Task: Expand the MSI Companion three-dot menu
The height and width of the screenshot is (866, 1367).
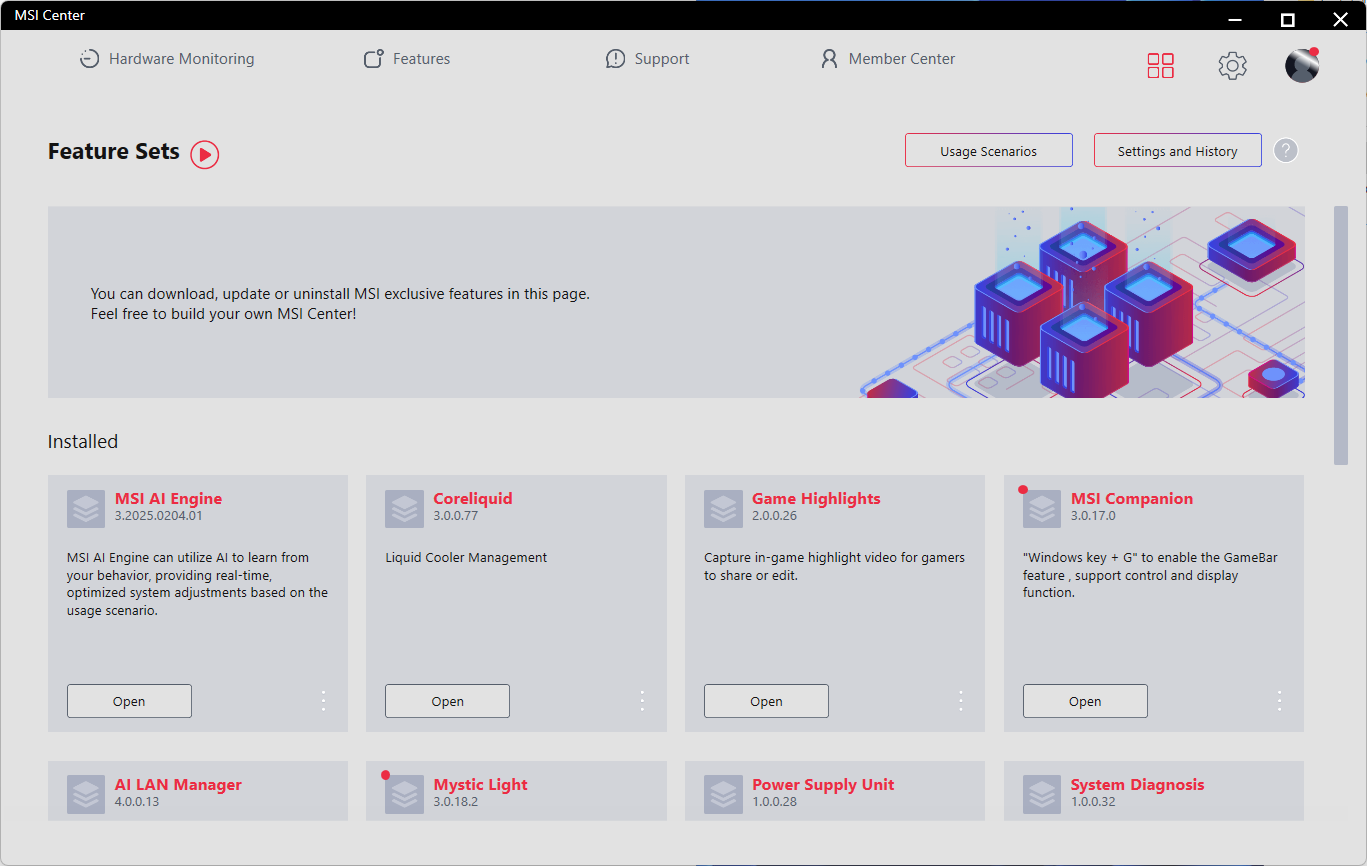Action: 1280,701
